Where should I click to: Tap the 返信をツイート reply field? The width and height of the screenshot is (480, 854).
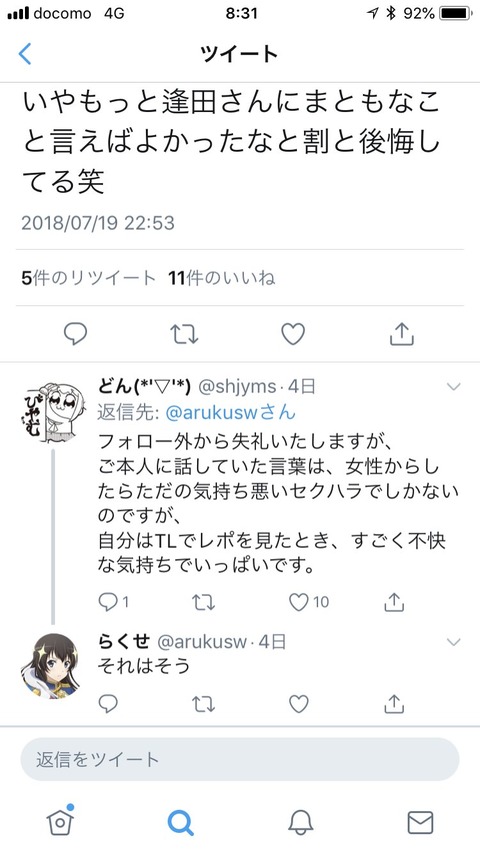(x=240, y=759)
